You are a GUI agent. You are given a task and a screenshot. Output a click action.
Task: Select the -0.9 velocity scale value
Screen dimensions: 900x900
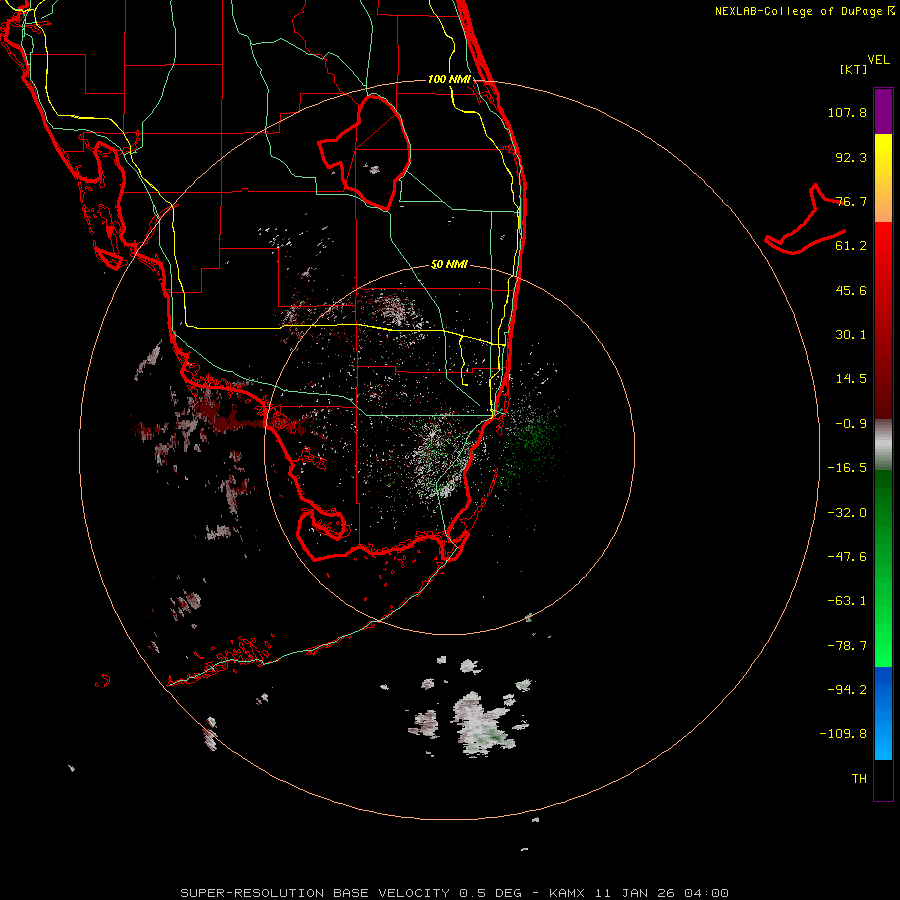(x=851, y=424)
